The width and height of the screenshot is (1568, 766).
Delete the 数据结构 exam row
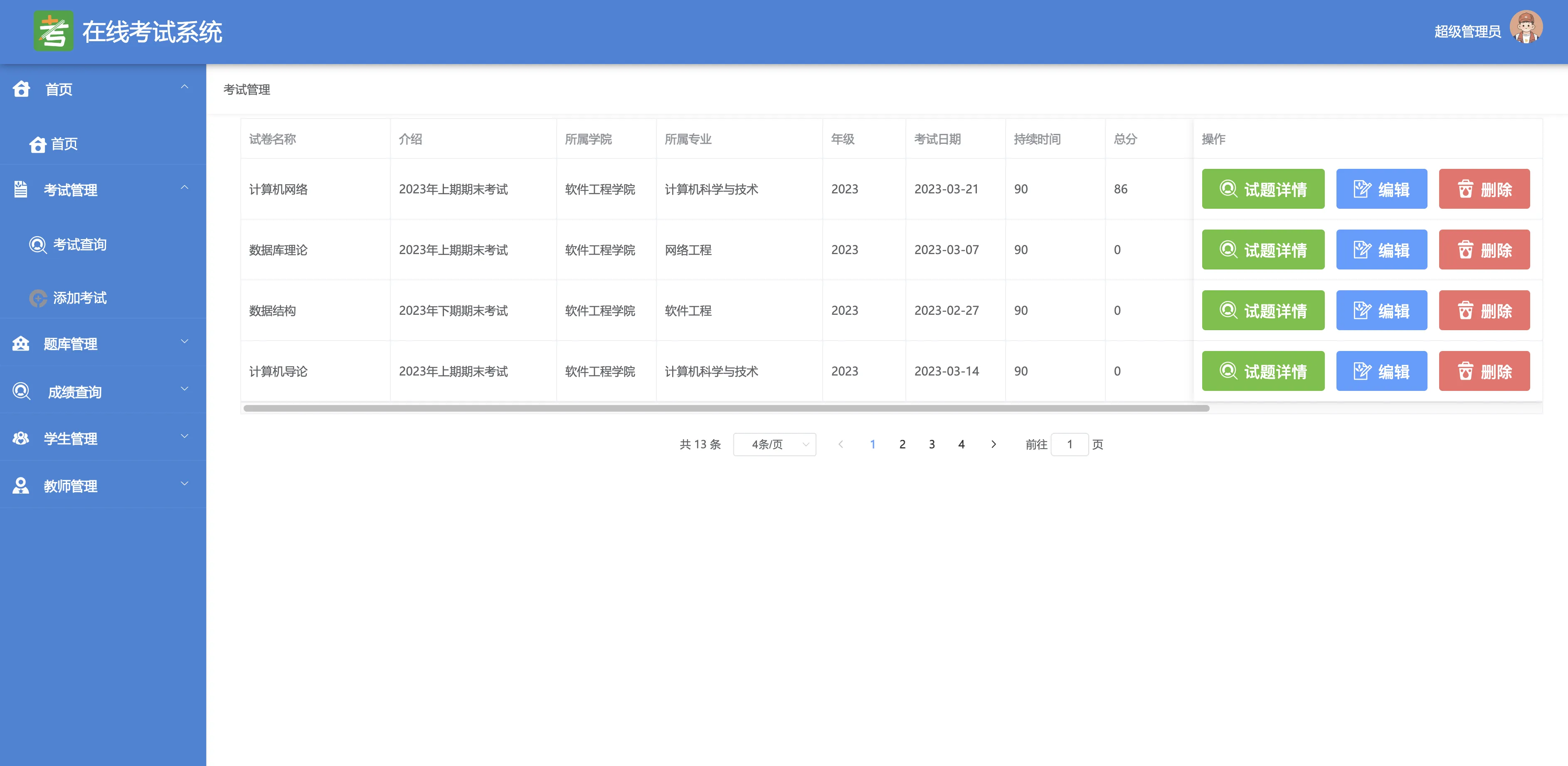[x=1483, y=311]
